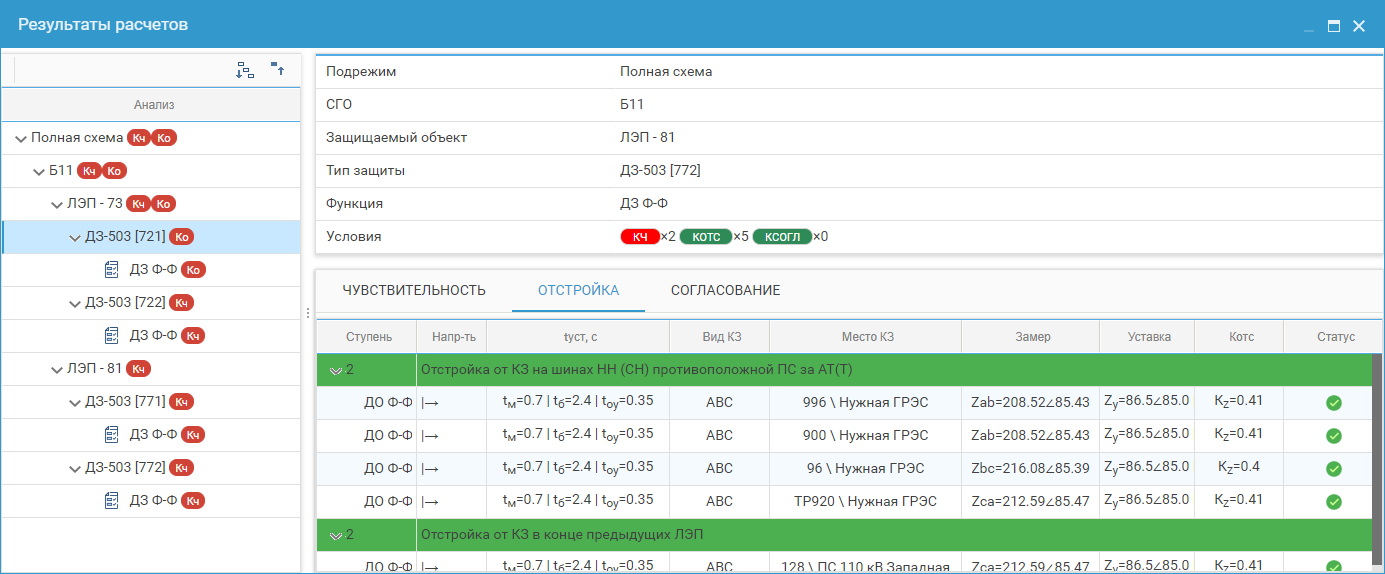The width and height of the screenshot is (1385, 574).
Task: Collapse group Отстройка от КЗ на шинах НН
Action: click(336, 370)
